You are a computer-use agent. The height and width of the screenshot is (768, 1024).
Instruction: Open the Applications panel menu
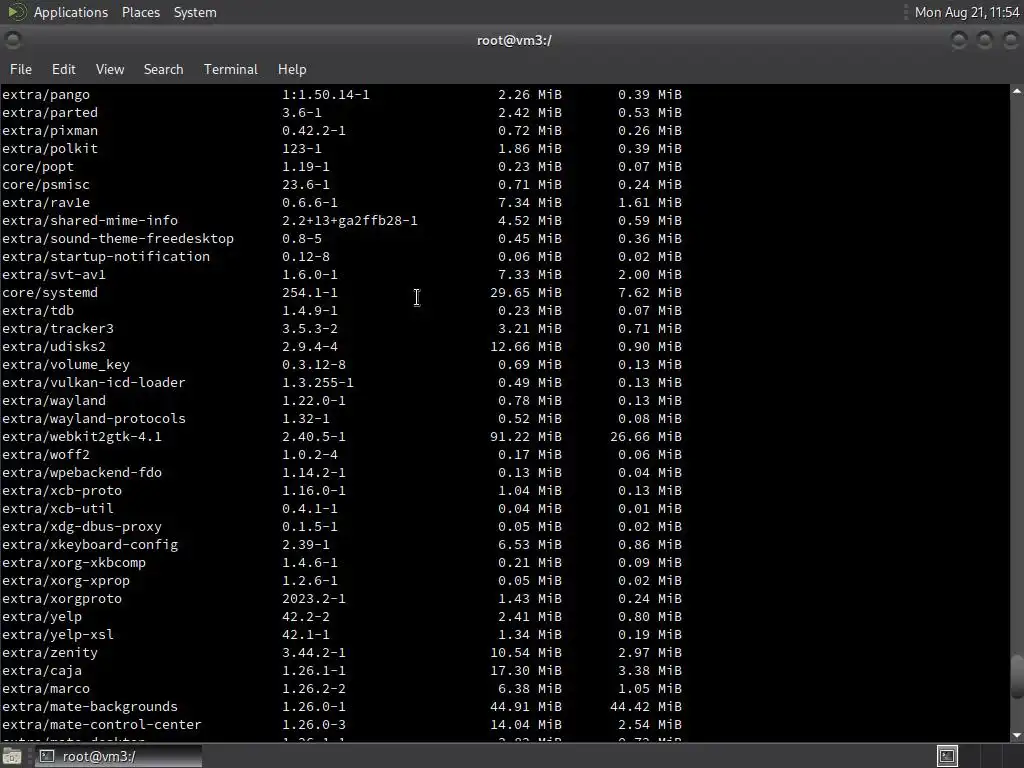pyautogui.click(x=71, y=12)
